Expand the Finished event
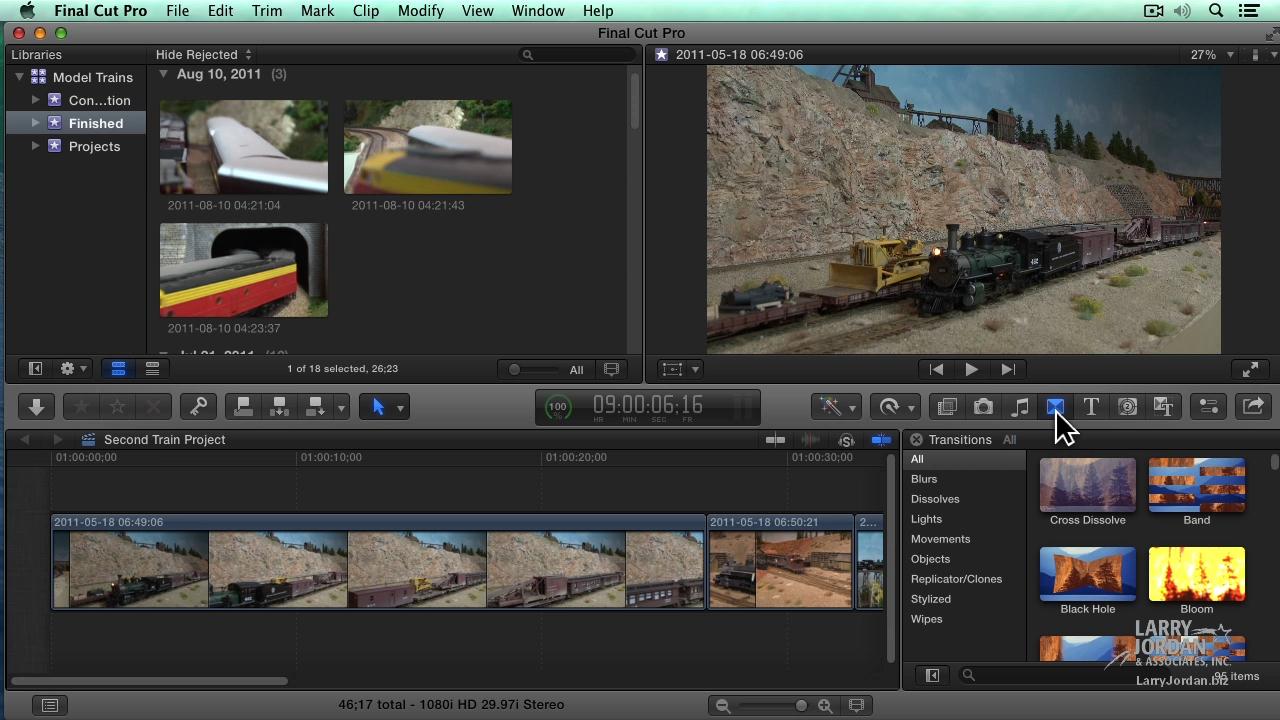 coord(36,123)
